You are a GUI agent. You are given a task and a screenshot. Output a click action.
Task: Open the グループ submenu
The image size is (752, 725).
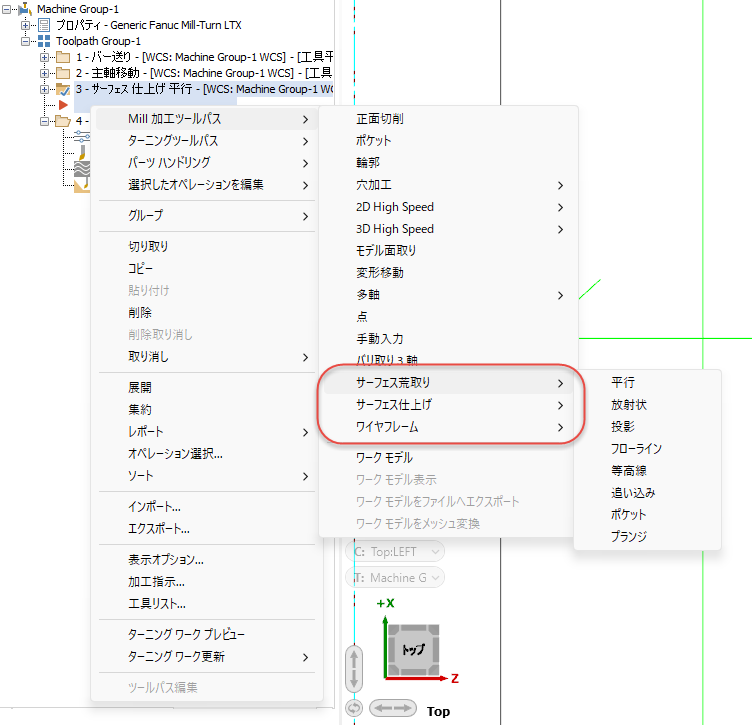click(207, 216)
